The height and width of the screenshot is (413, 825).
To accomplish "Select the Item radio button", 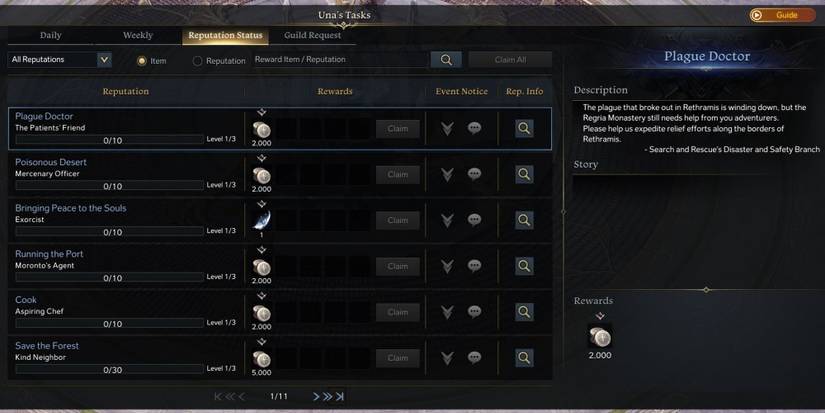I will [x=142, y=61].
